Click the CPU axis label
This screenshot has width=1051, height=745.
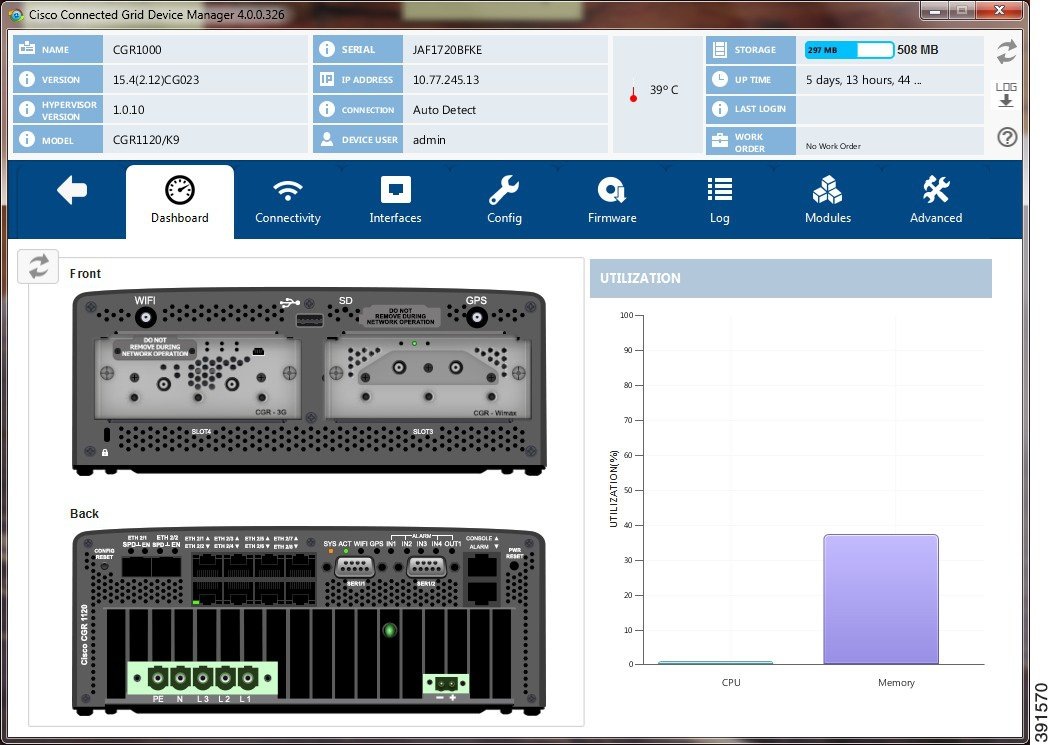pos(731,683)
